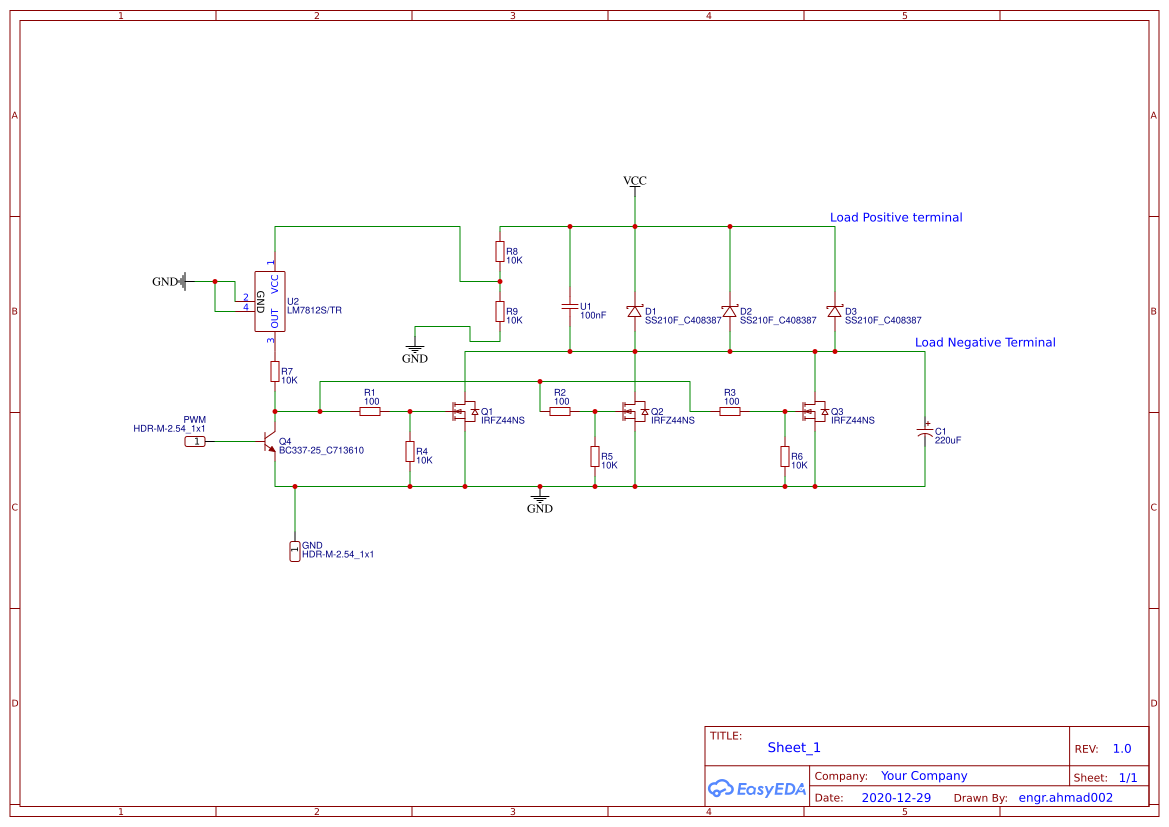Screen dimensions: 1169x827
Task: Click the Sheet_1 title text
Action: [x=792, y=747]
